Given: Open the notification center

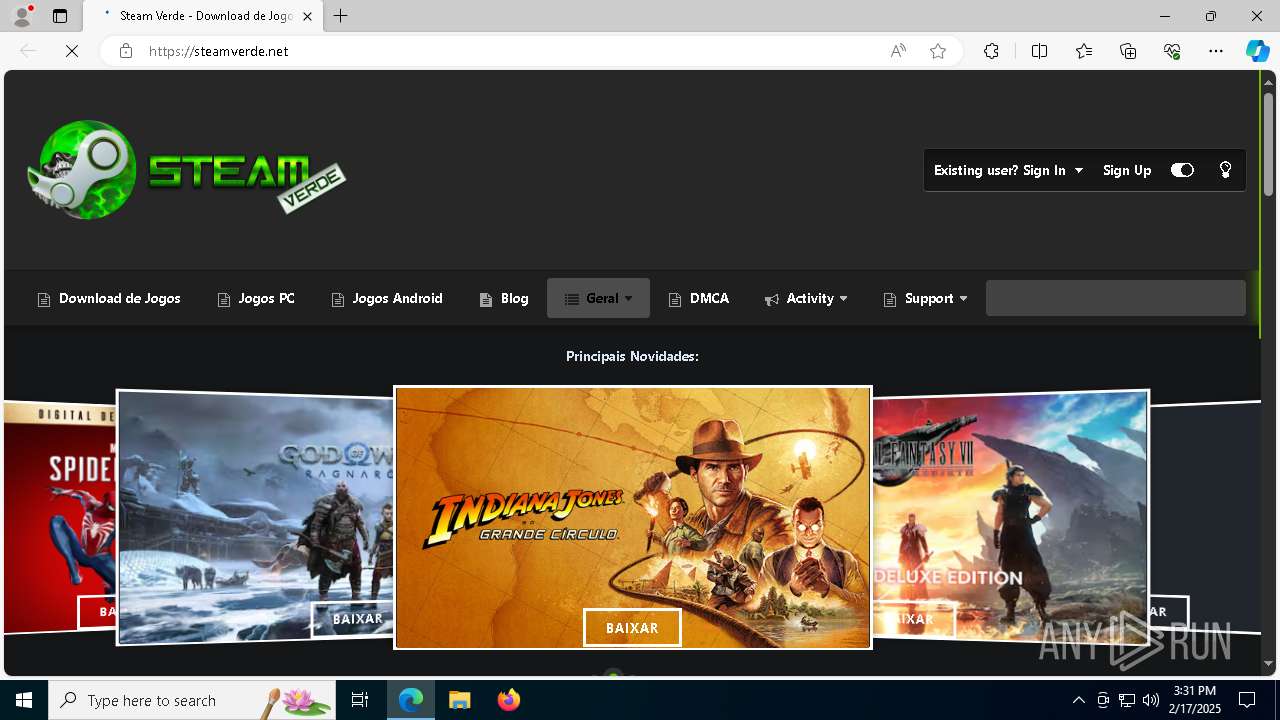Looking at the screenshot, I should pos(1247,700).
